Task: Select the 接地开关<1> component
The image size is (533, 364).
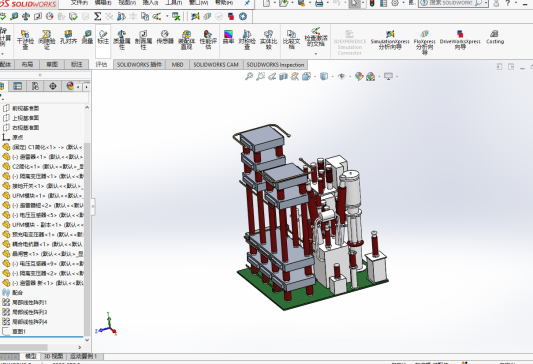Action: coord(42,186)
